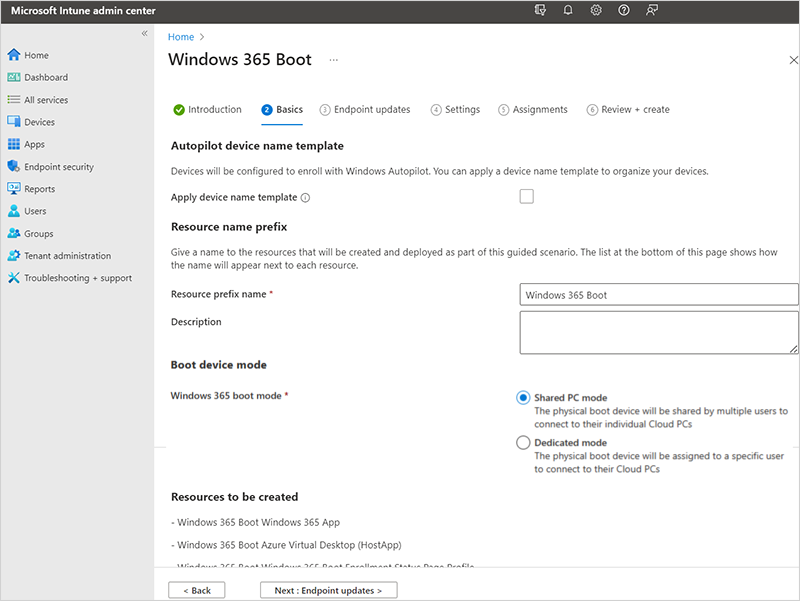Viewport: 800px width, 601px height.
Task: Enable the Apply device name template checkbox
Action: click(527, 196)
